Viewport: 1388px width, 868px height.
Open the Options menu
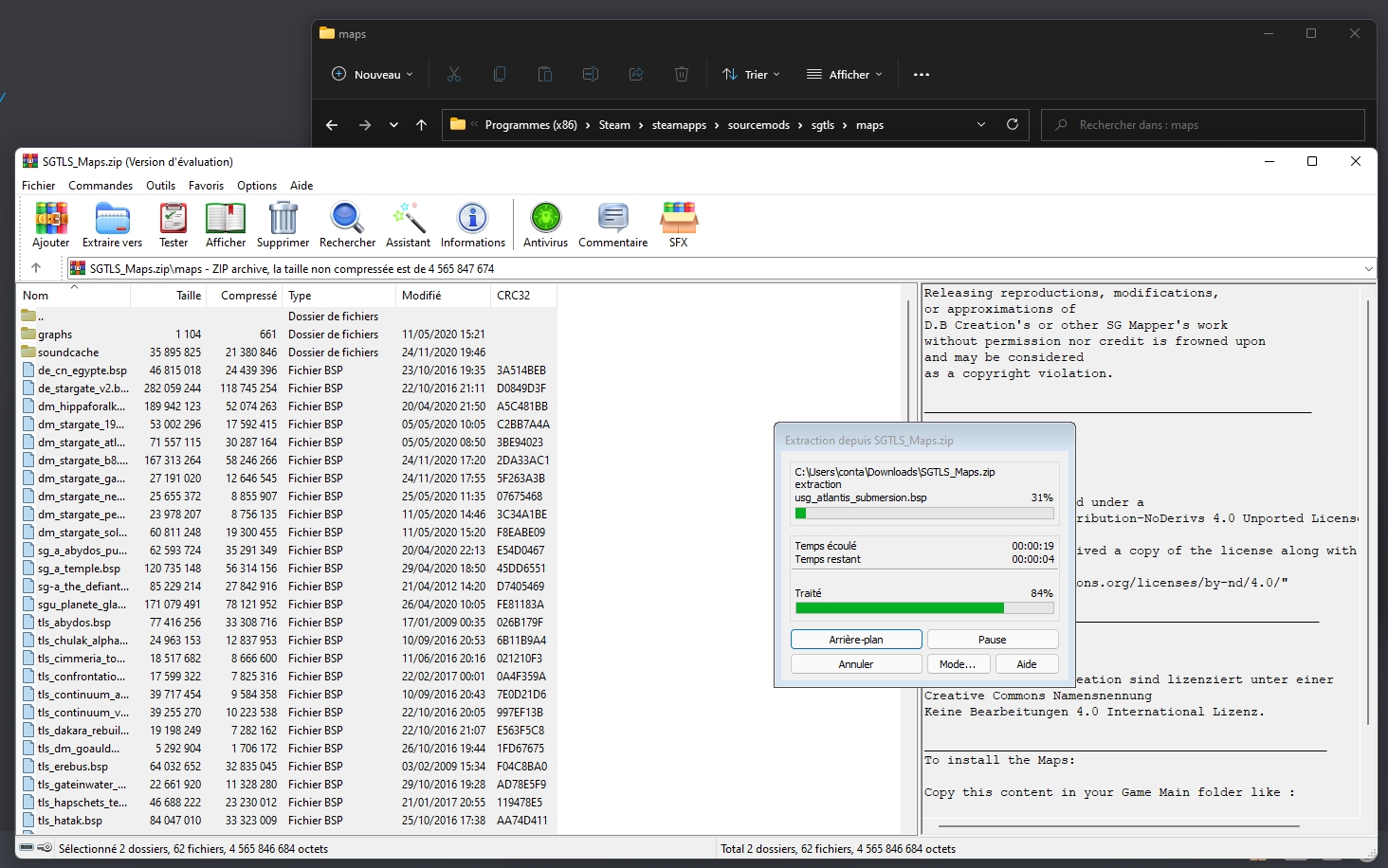(x=257, y=186)
